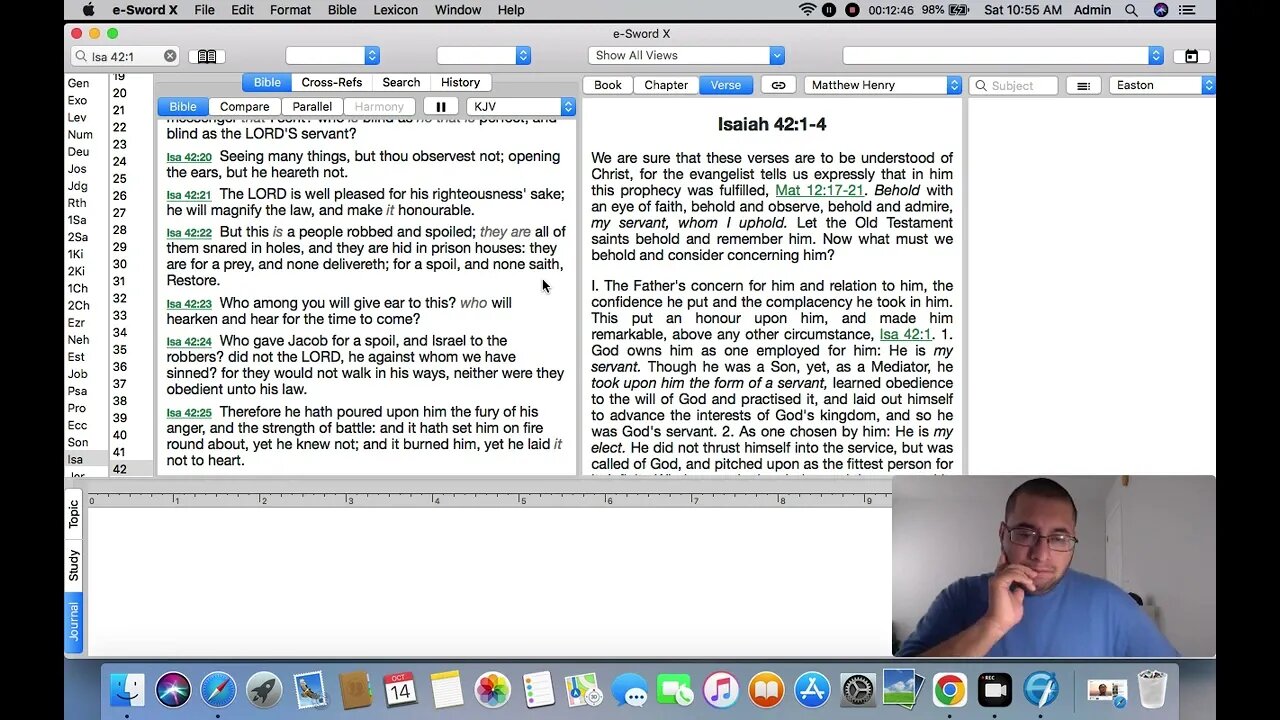The height and width of the screenshot is (720, 1280).
Task: Open the History tab
Action: [x=461, y=82]
